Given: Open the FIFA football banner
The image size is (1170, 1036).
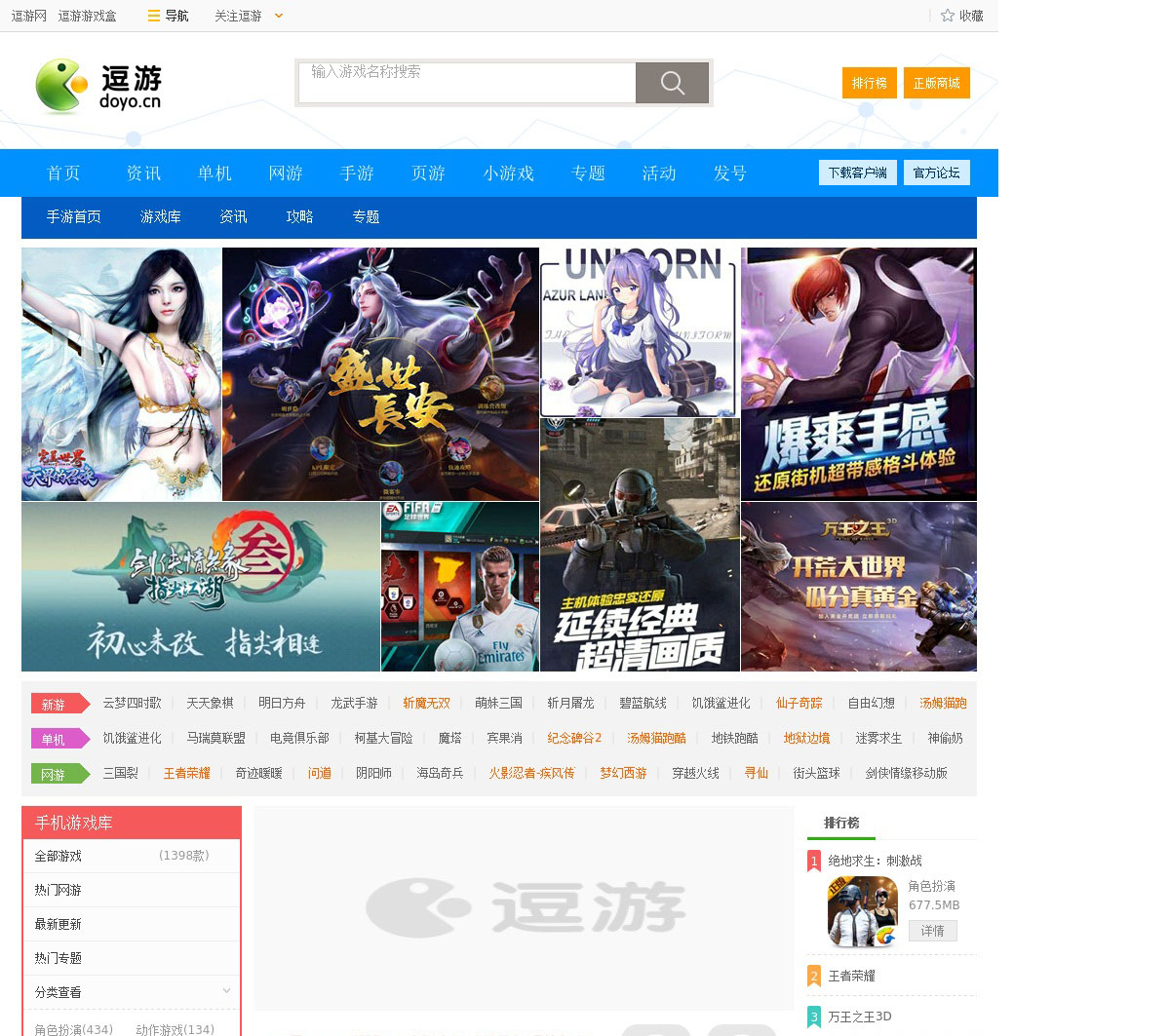Looking at the screenshot, I should (x=460, y=587).
